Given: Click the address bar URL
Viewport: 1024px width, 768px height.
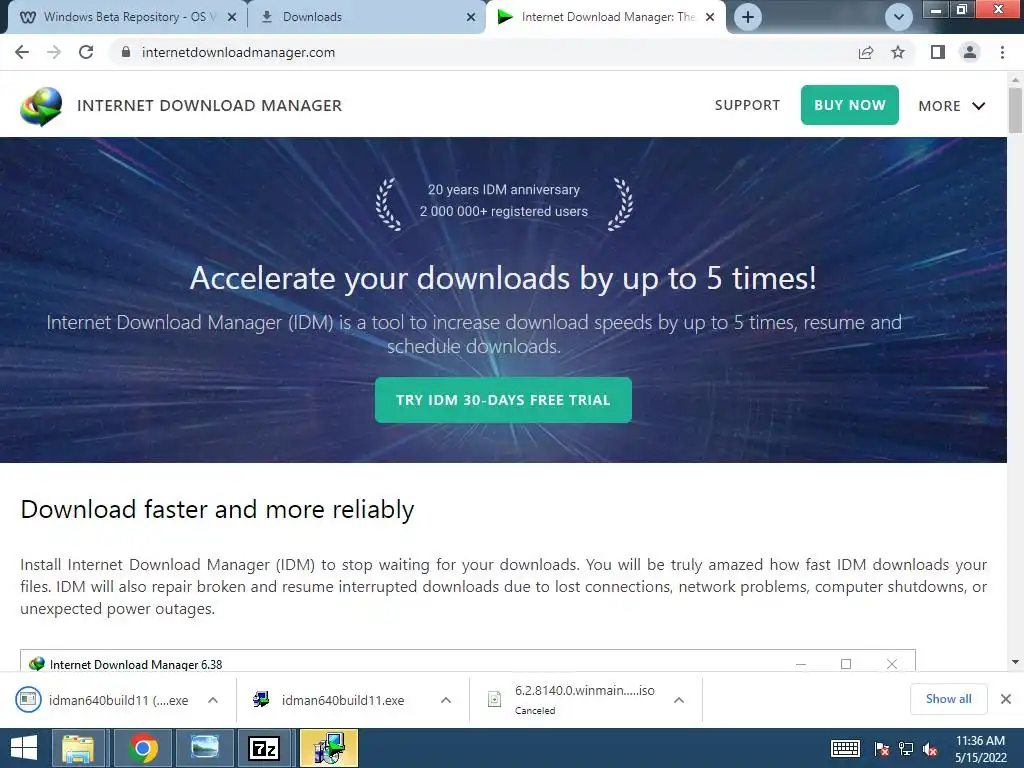Looking at the screenshot, I should click(238, 52).
